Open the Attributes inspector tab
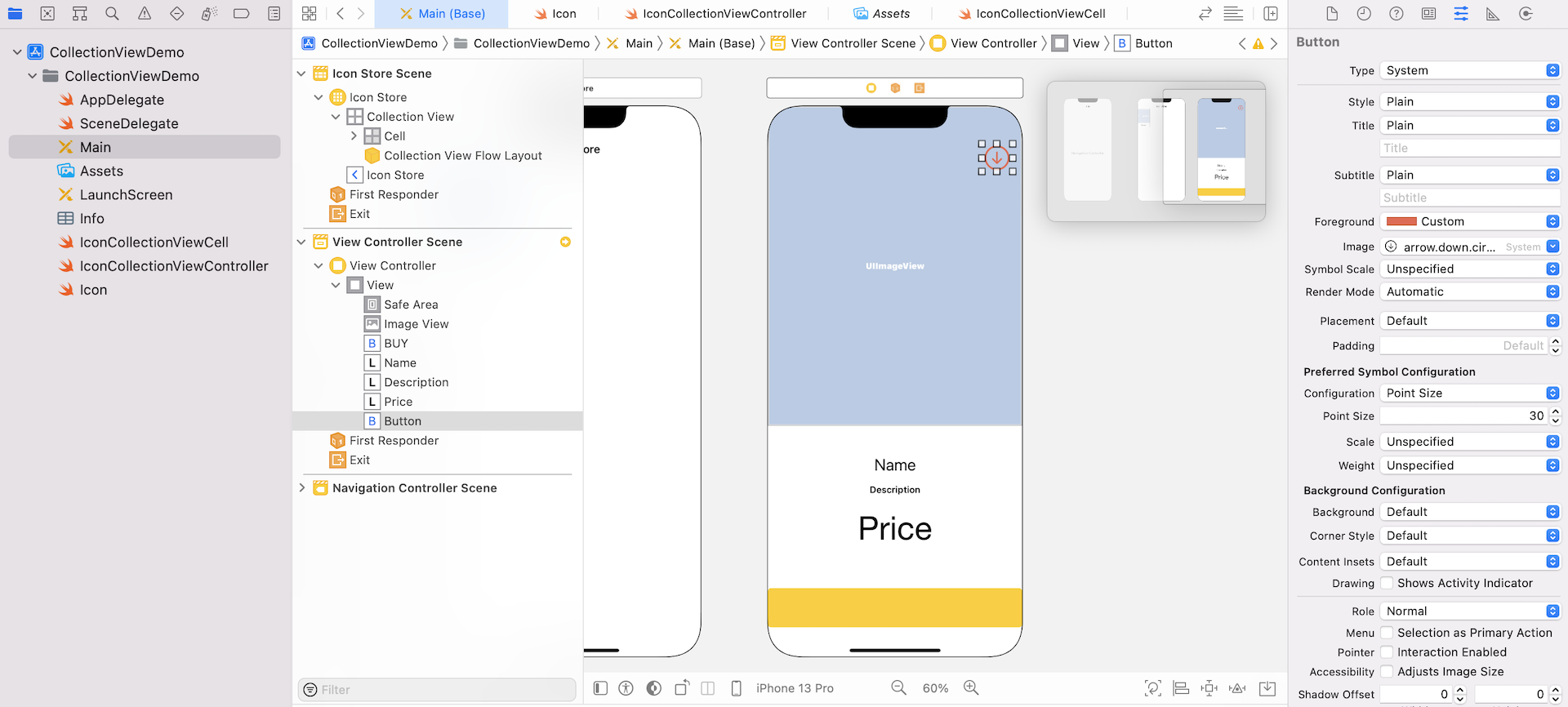This screenshot has width=1568, height=707. coord(1461,14)
